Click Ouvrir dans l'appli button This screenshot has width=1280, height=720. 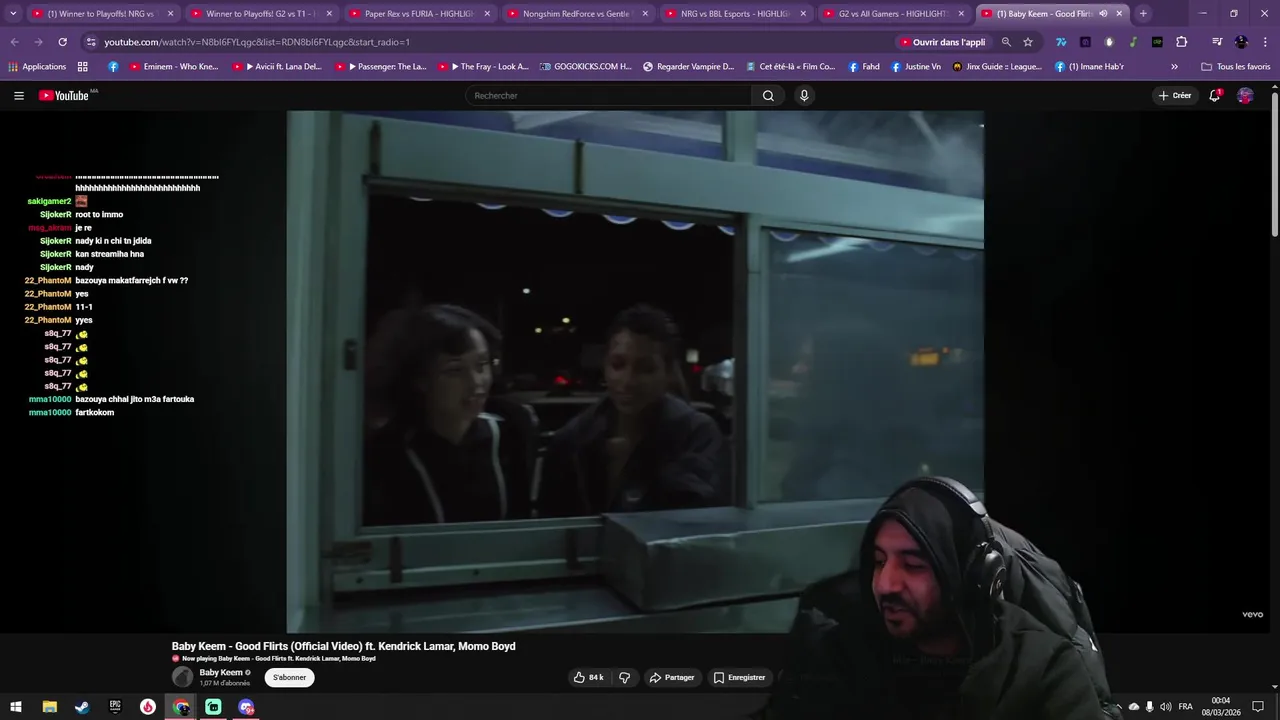942,42
